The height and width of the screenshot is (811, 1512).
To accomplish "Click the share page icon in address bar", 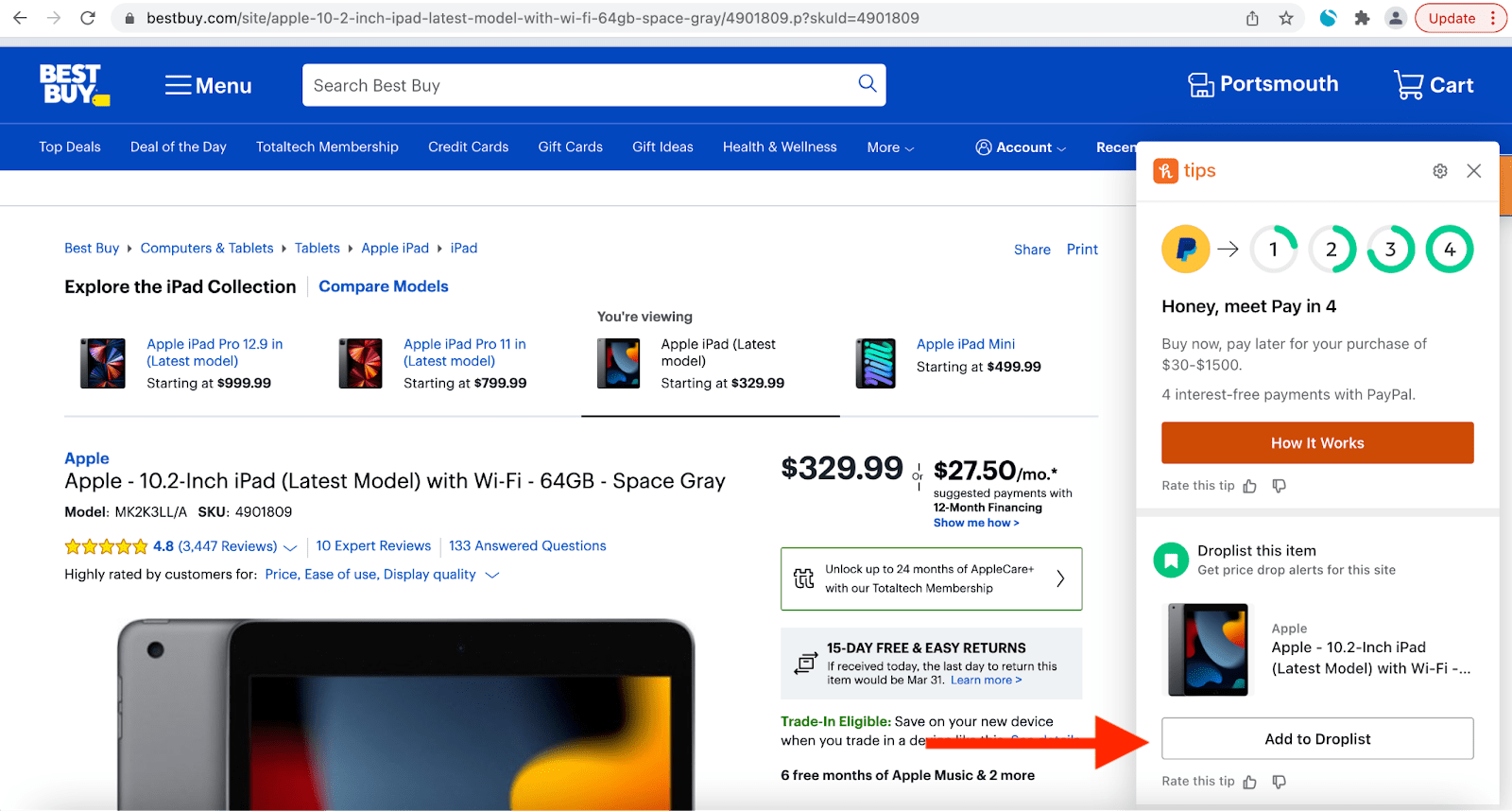I will 1252,18.
